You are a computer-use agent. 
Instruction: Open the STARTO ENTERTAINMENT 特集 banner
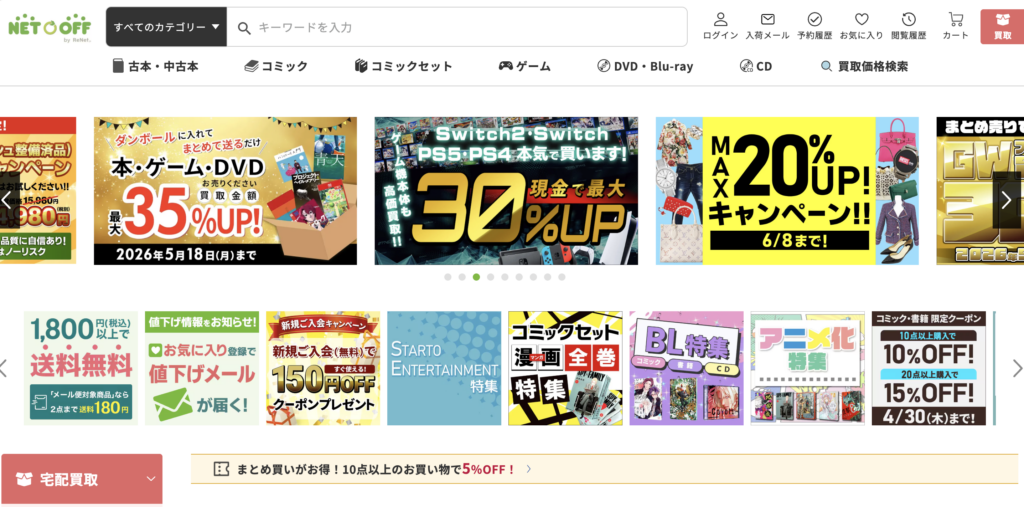click(x=444, y=368)
